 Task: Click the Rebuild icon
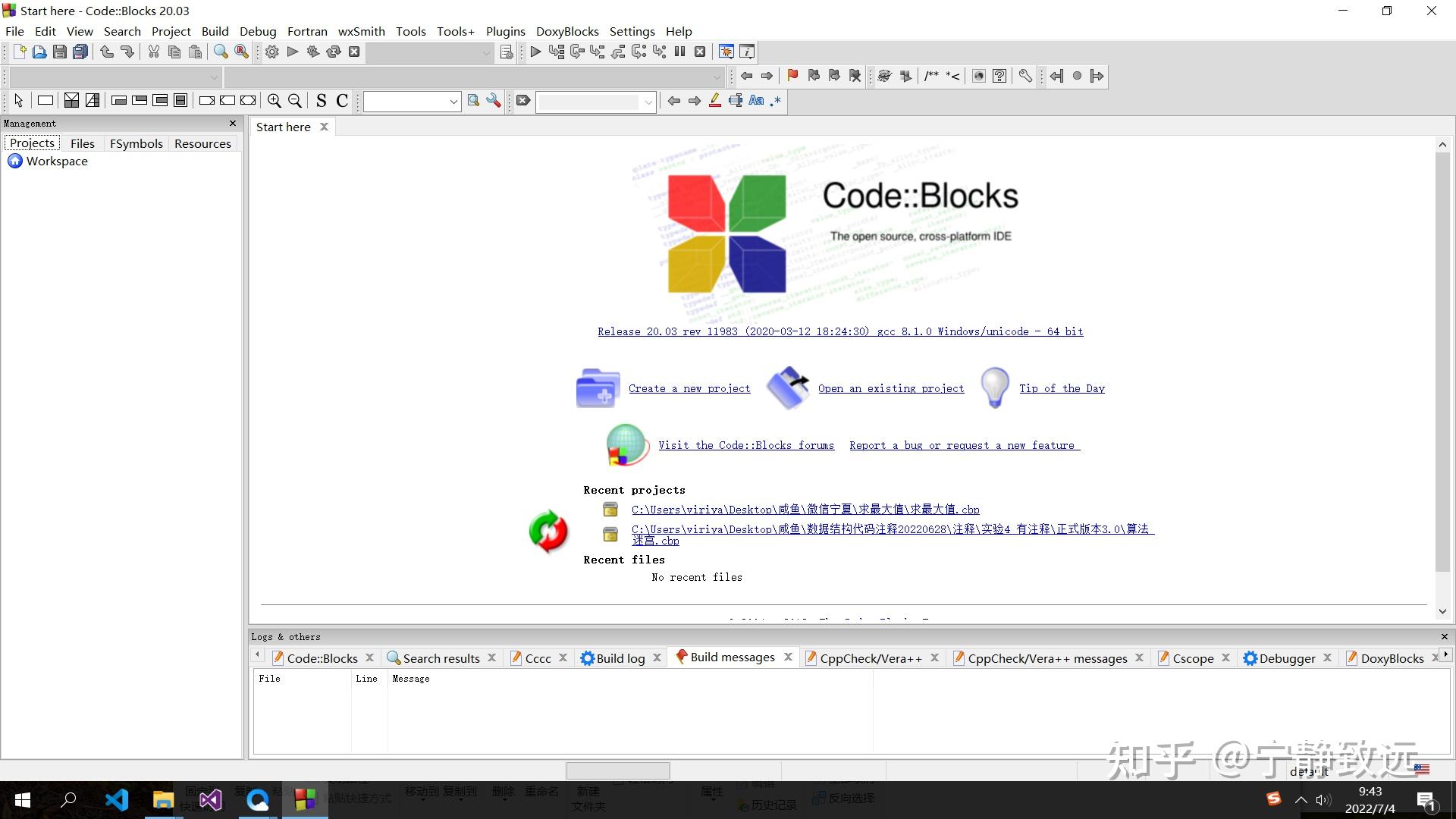point(334,52)
